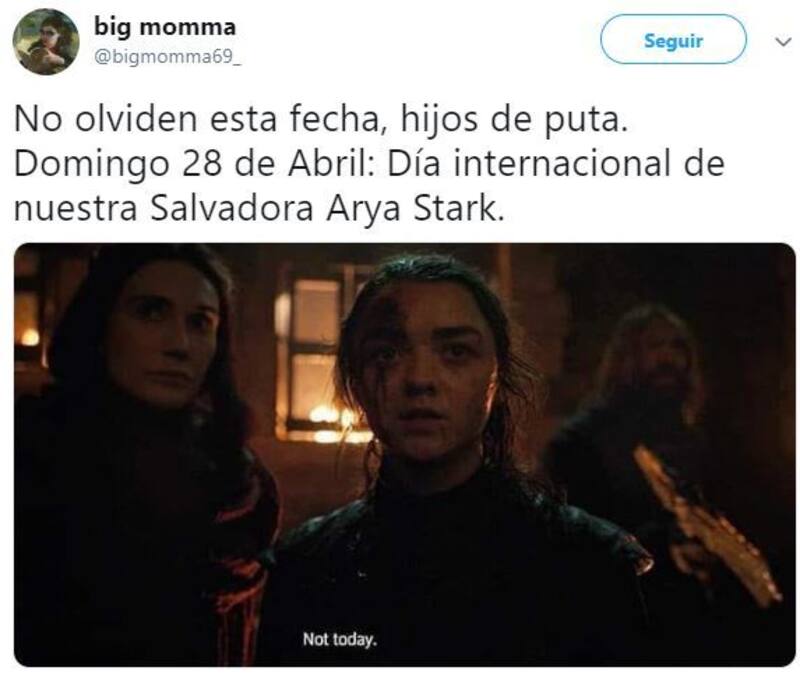Expand the tweet options chevron

(x=783, y=41)
